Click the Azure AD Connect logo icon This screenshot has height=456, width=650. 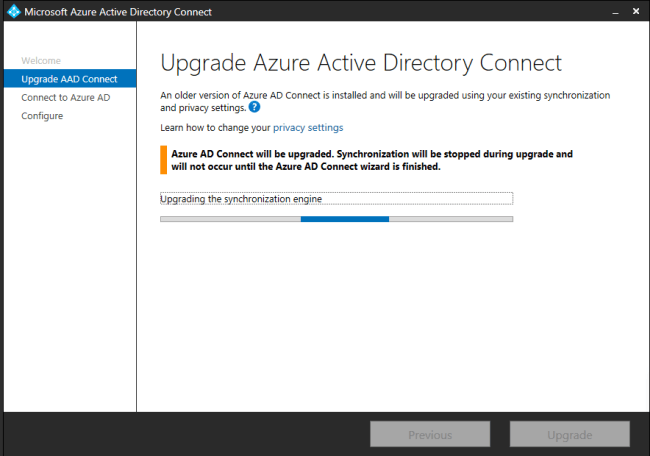[14, 11]
